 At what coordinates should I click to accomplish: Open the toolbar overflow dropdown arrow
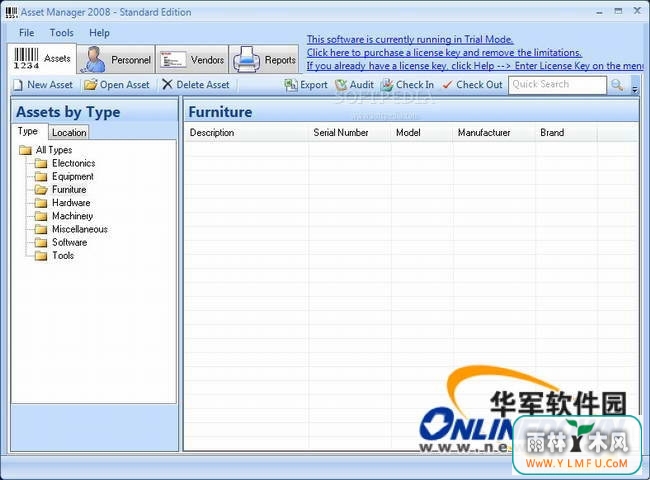[x=635, y=89]
